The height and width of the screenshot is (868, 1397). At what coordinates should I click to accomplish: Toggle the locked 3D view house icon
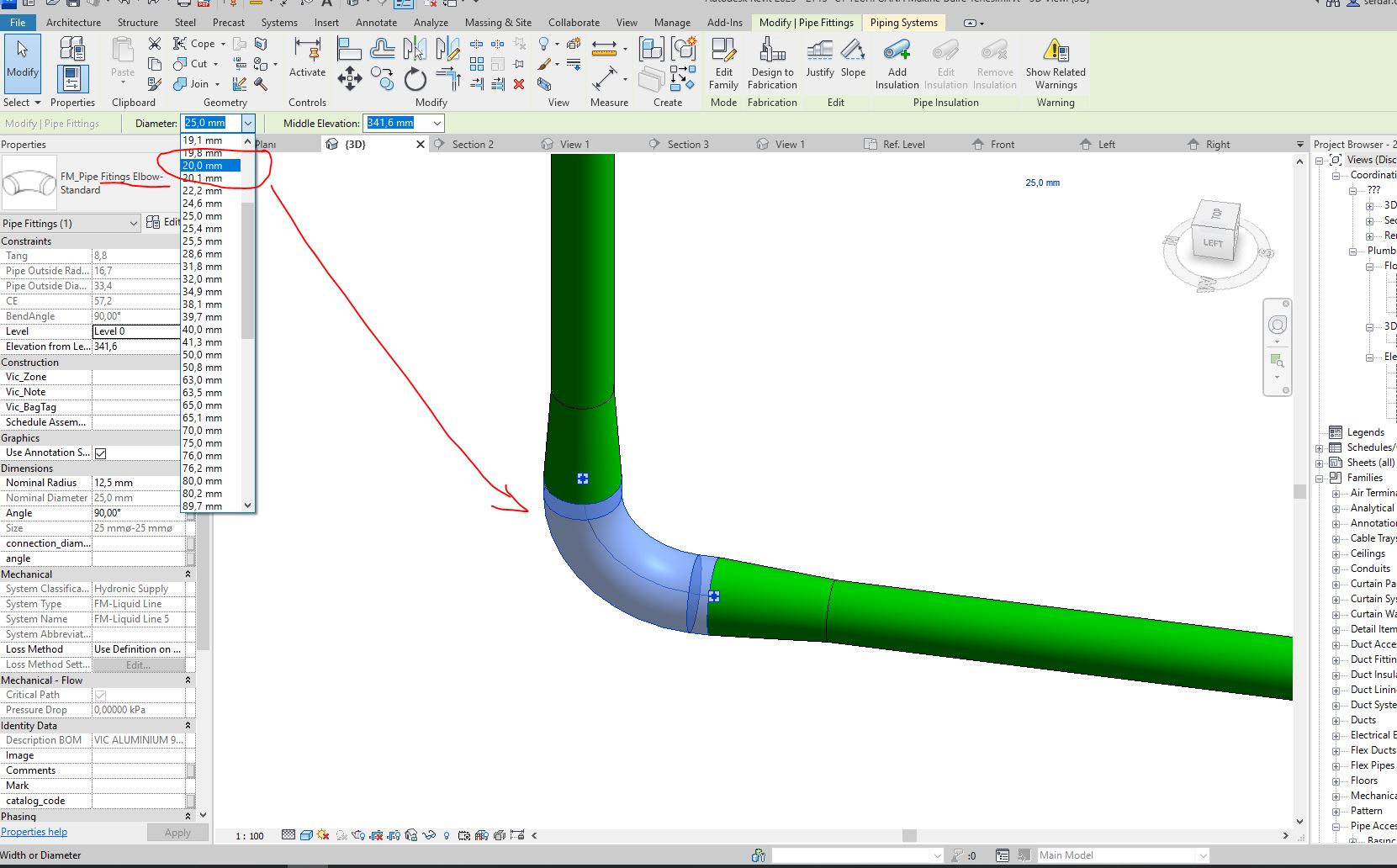[x=411, y=835]
